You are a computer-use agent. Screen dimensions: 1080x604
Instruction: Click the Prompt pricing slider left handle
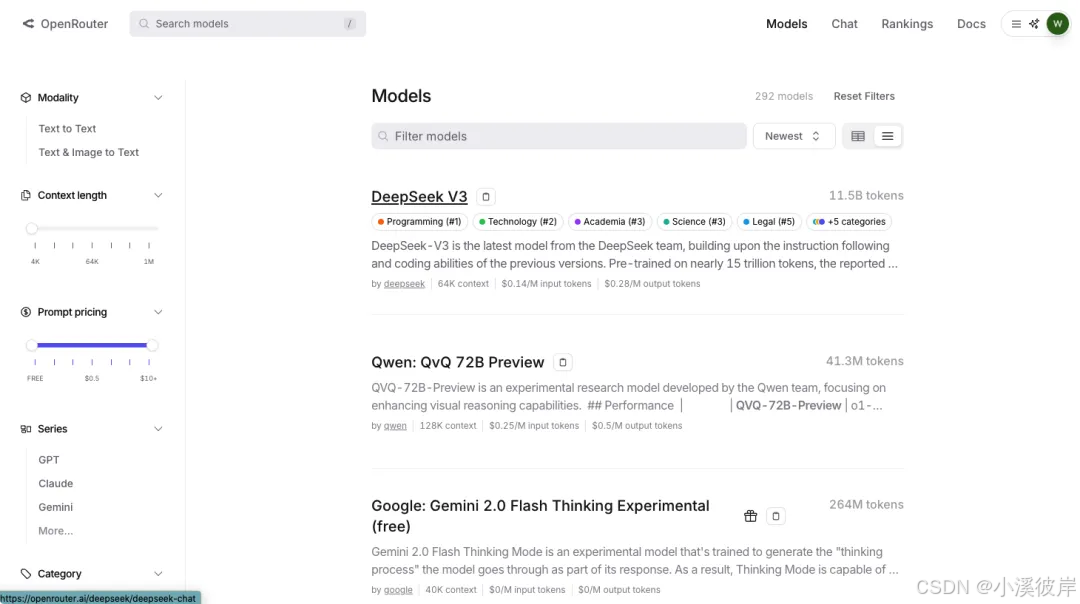coord(32,345)
